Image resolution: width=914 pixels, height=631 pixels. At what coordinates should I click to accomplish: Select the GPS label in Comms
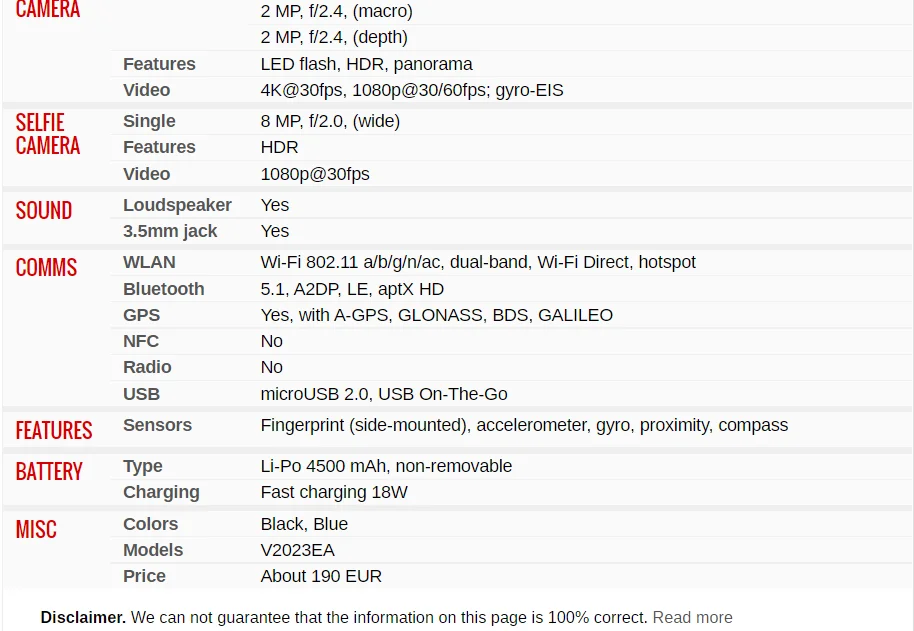coord(141,315)
